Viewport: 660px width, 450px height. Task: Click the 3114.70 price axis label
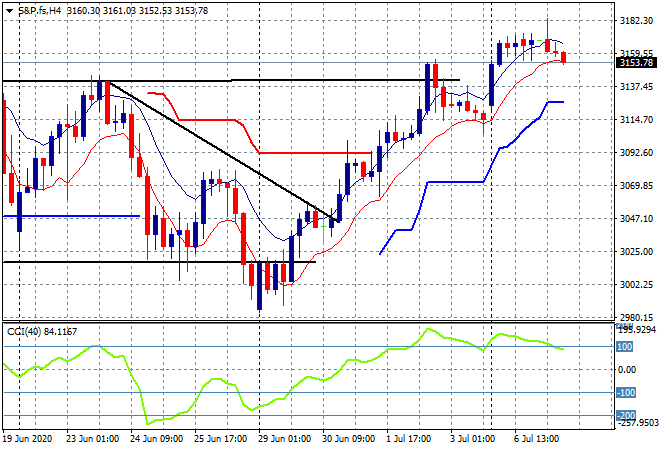click(x=636, y=120)
